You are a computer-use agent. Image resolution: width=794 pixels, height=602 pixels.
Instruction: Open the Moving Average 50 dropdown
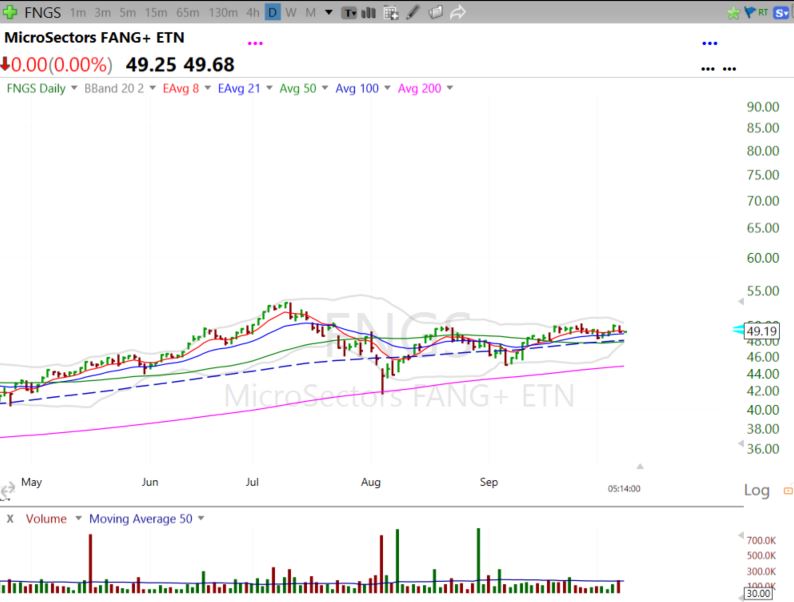(201, 518)
